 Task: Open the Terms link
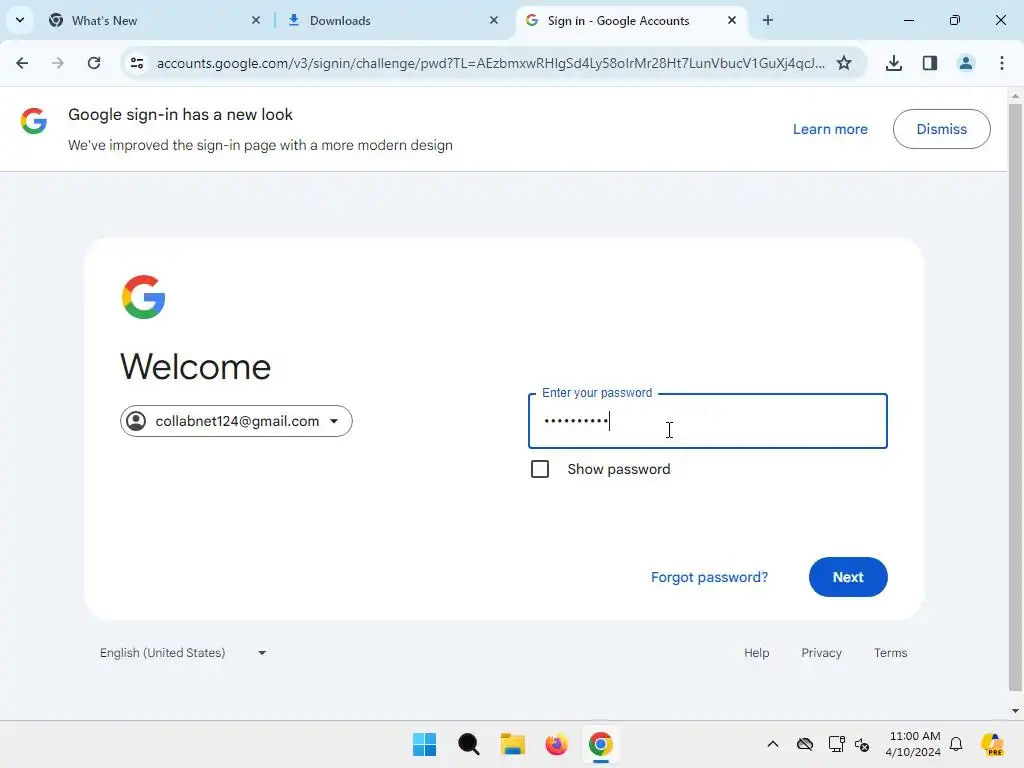point(891,653)
